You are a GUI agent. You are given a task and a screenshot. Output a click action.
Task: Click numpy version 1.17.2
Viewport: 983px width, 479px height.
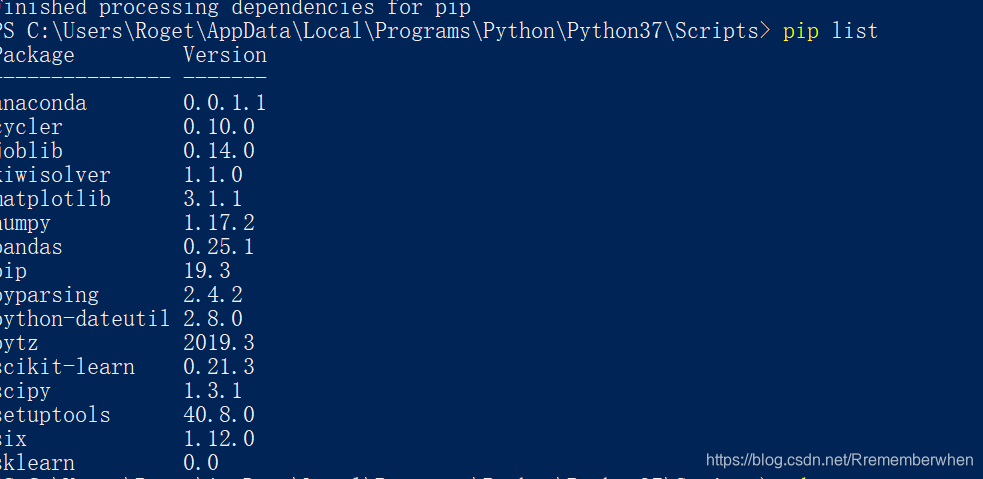[x=219, y=223]
